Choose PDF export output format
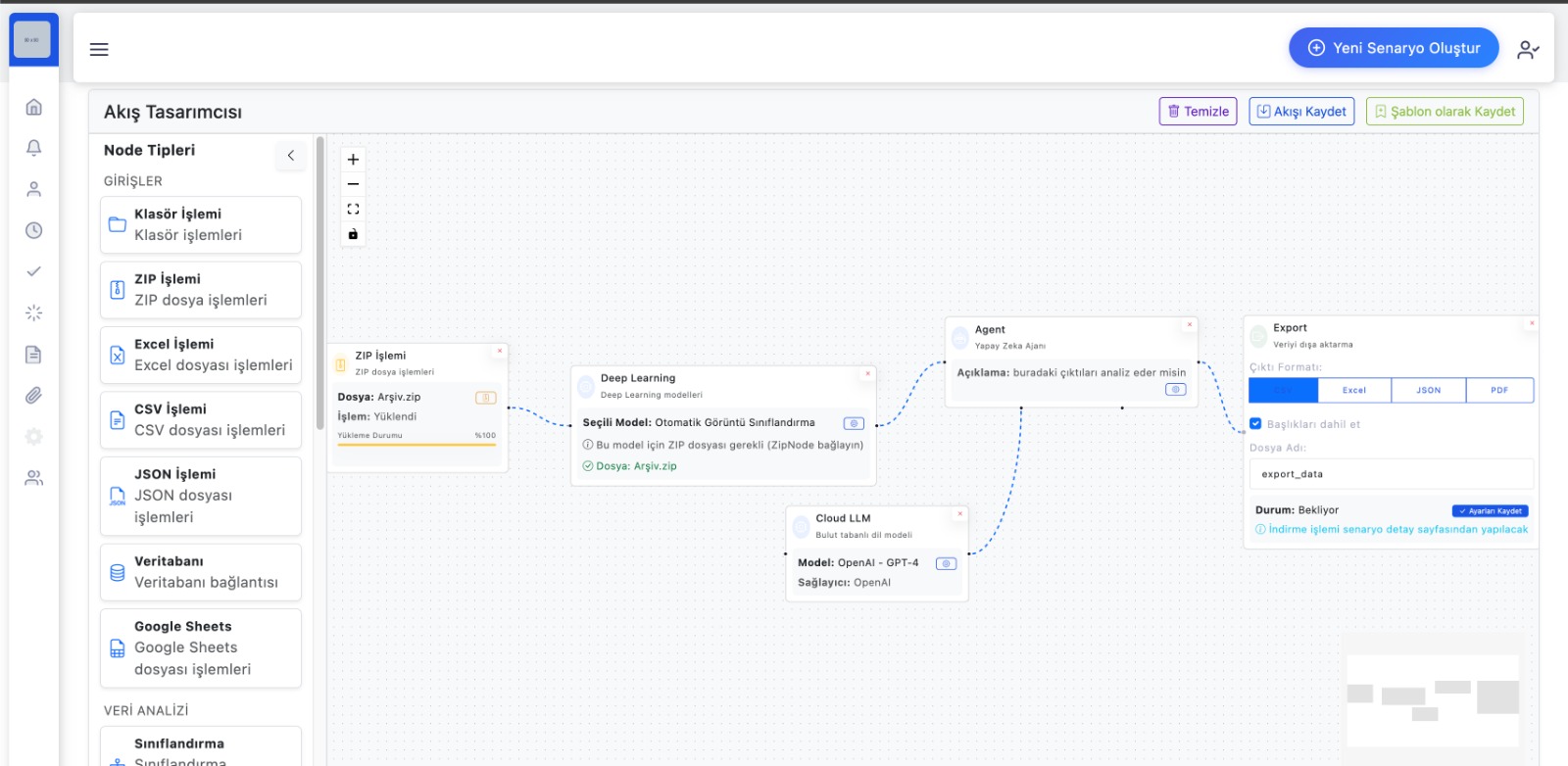1568x766 pixels. tap(1498, 390)
